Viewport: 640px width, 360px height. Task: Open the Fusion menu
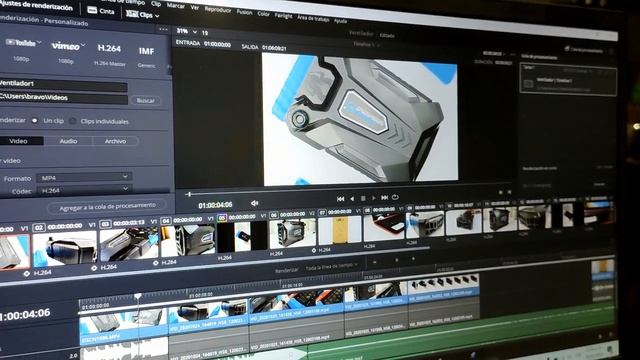tap(244, 12)
